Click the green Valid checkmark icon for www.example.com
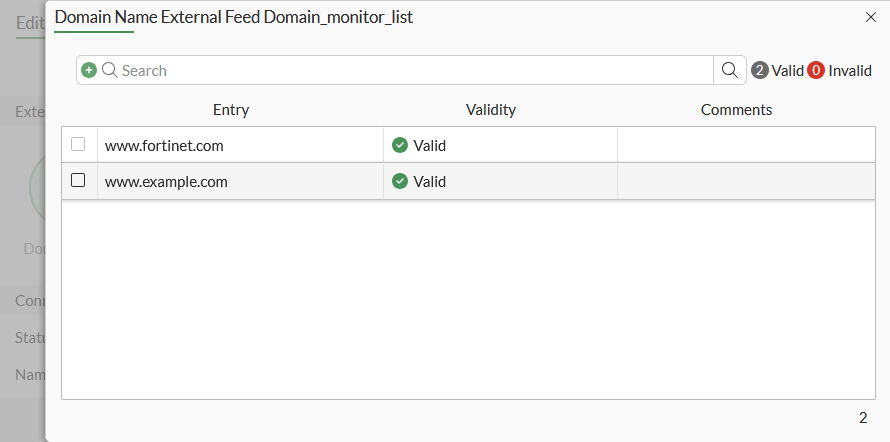The image size is (890, 442). (400, 181)
